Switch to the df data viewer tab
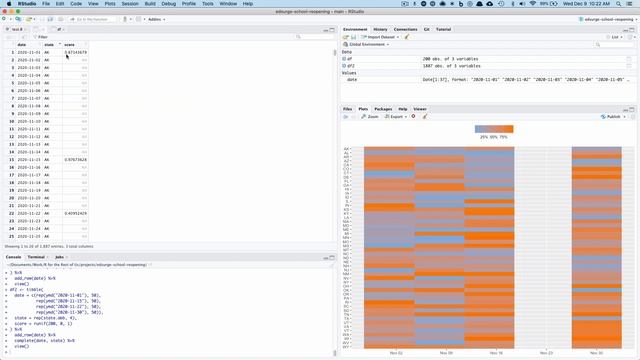Image resolution: width=640 pixels, height=360 pixels. coord(59,30)
